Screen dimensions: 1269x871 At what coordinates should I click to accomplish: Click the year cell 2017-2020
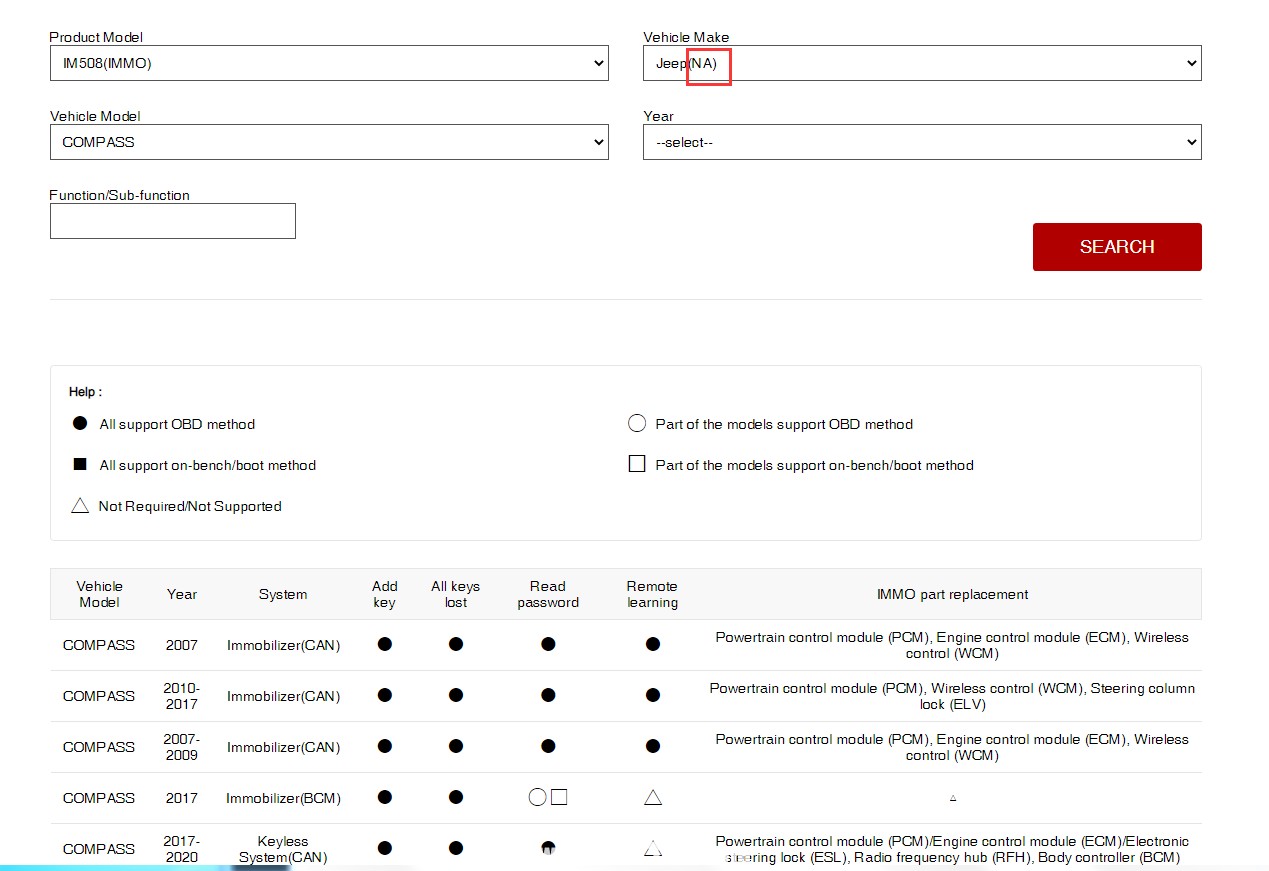[x=182, y=848]
